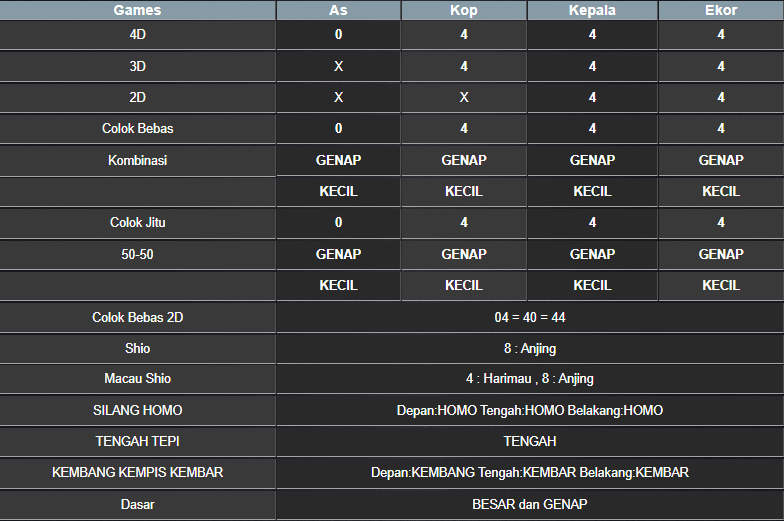Click the X in 2D row As column
Viewport: 784px width, 521px height.
click(x=338, y=97)
